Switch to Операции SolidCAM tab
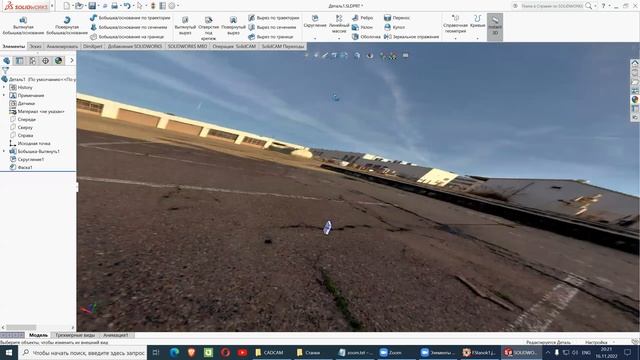This screenshot has height=360, width=640. pos(234,47)
